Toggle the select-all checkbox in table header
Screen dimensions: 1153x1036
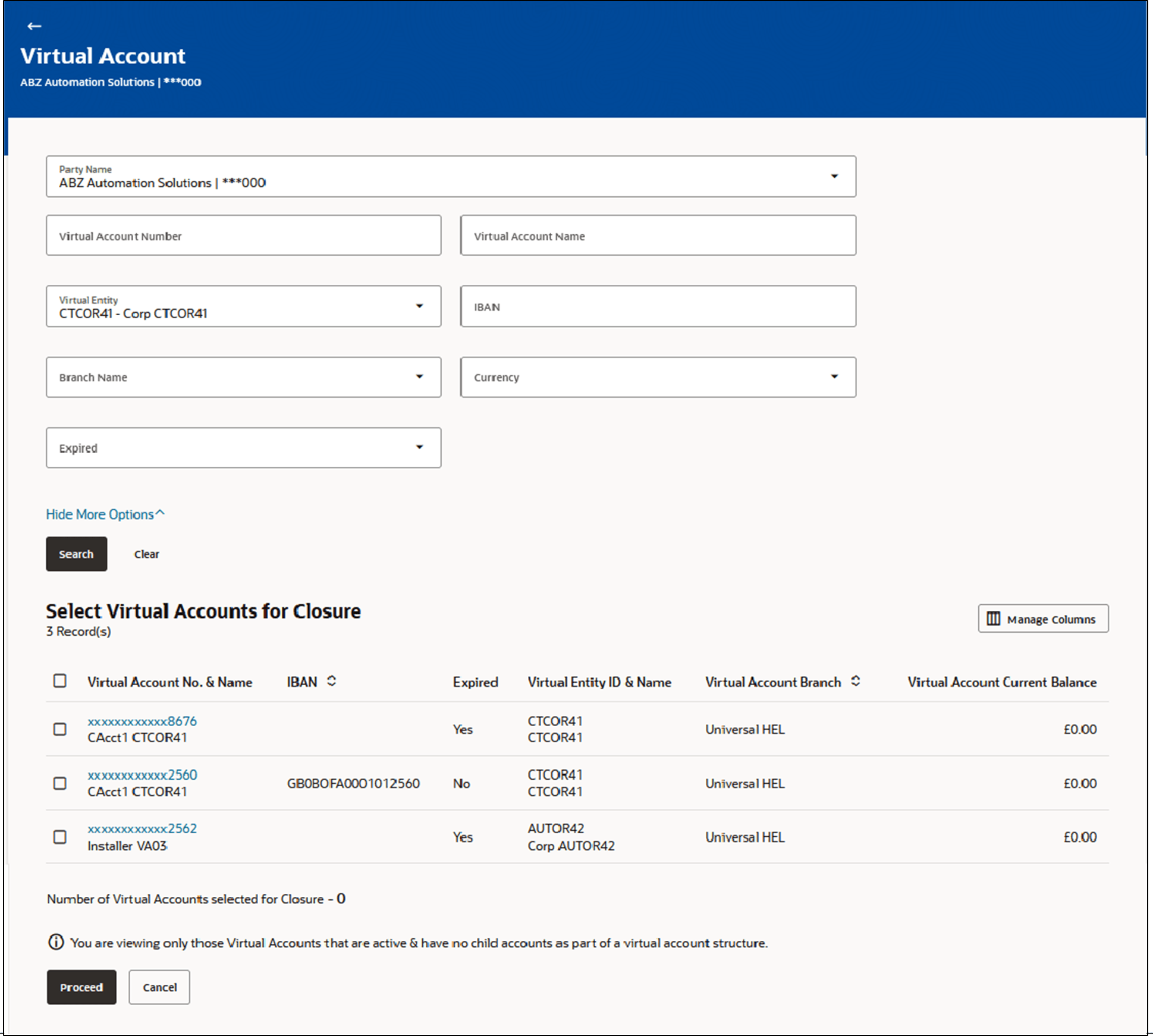click(59, 681)
